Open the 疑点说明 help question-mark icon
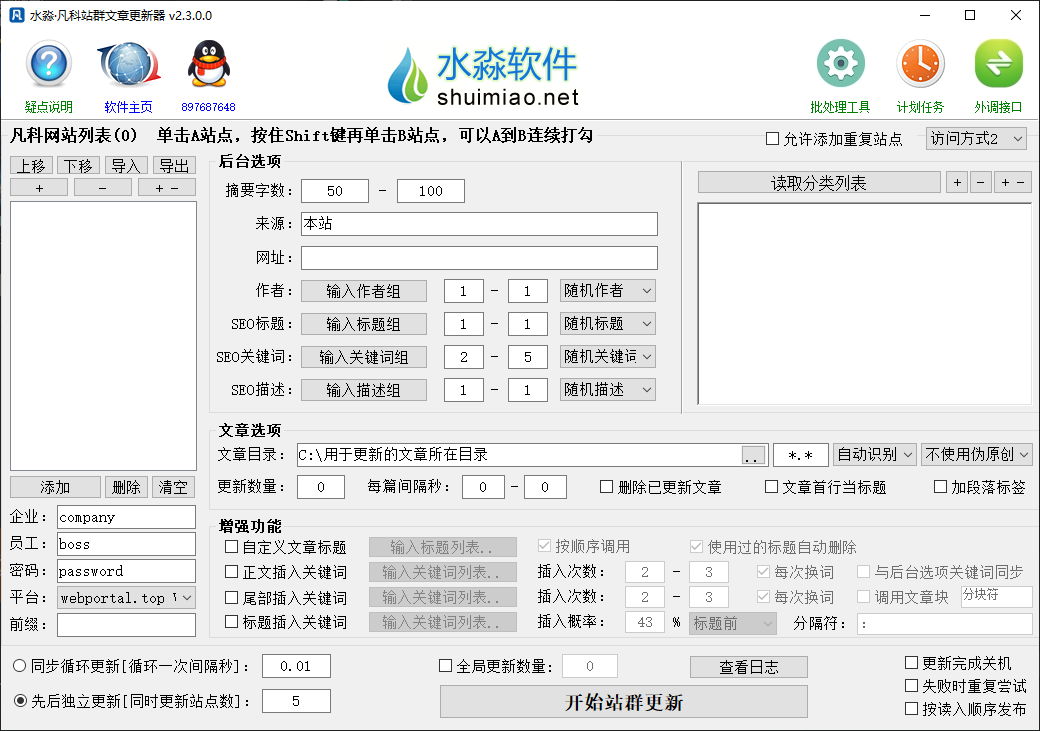Screen dimensions: 1040x731 pos(48,64)
